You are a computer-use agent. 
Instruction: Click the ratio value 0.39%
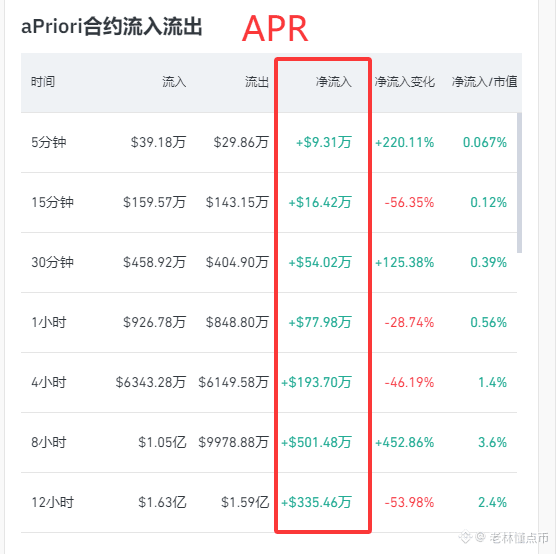(x=488, y=262)
